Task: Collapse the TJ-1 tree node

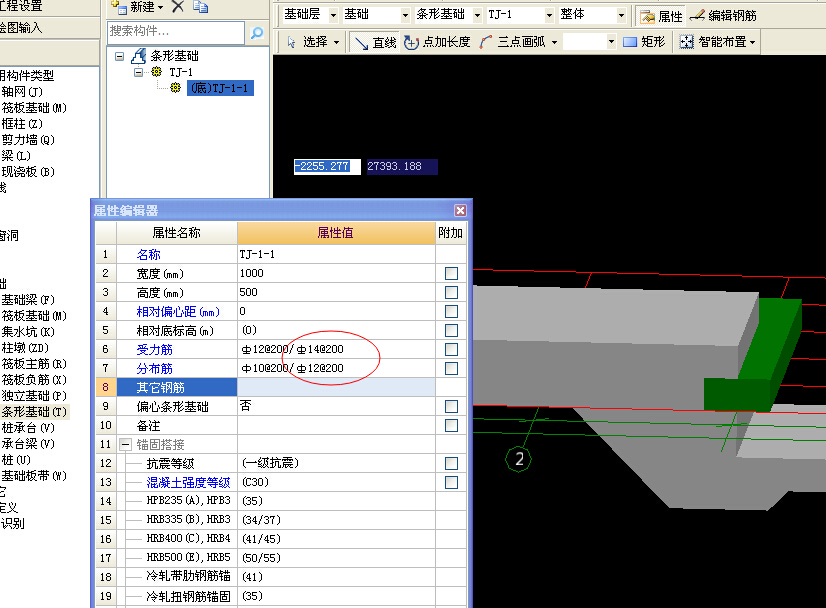Action: pyautogui.click(x=139, y=72)
